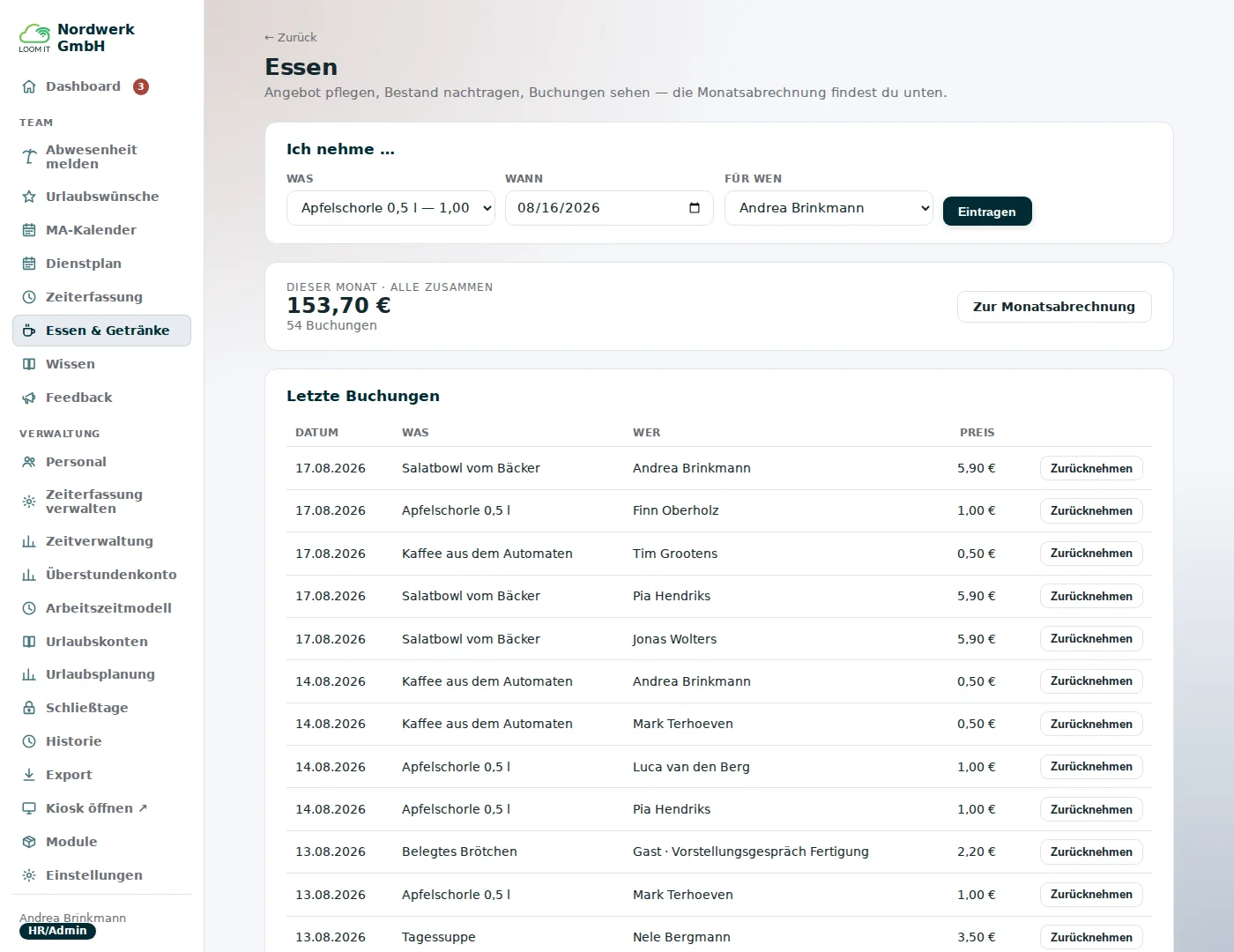Screen dimensions: 1234x952
Task: Open Dashboard via the house icon
Action: (x=29, y=86)
